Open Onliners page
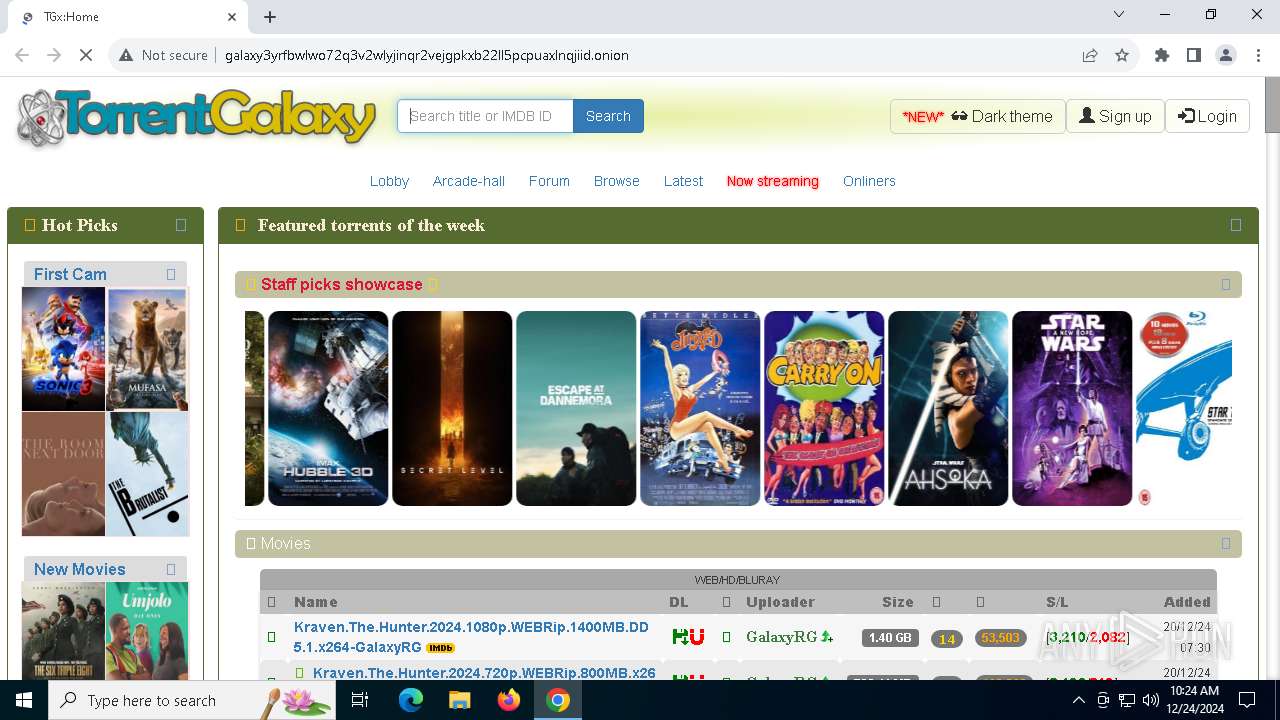 click(869, 181)
